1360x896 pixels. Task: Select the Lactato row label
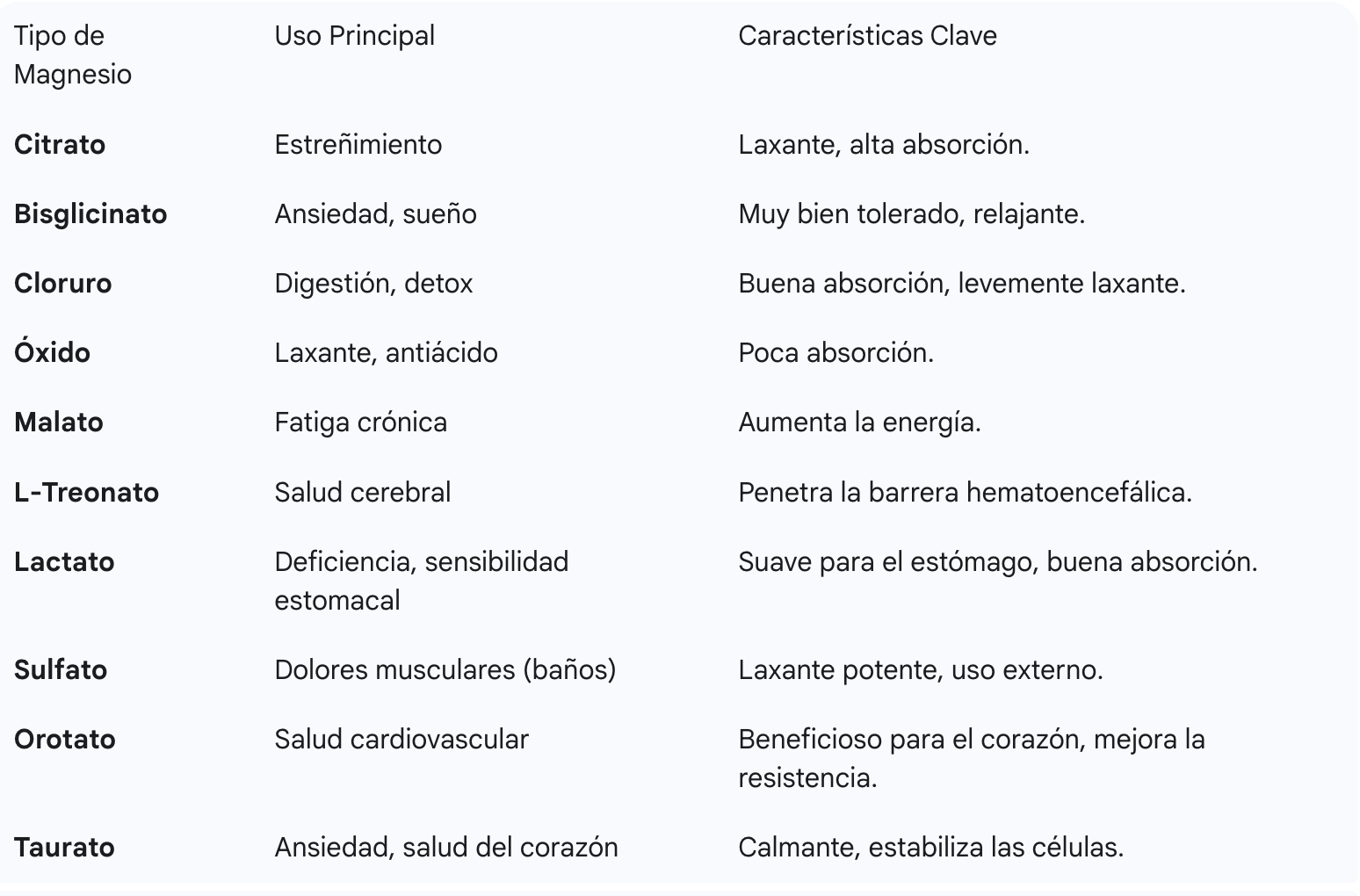pos(64,561)
